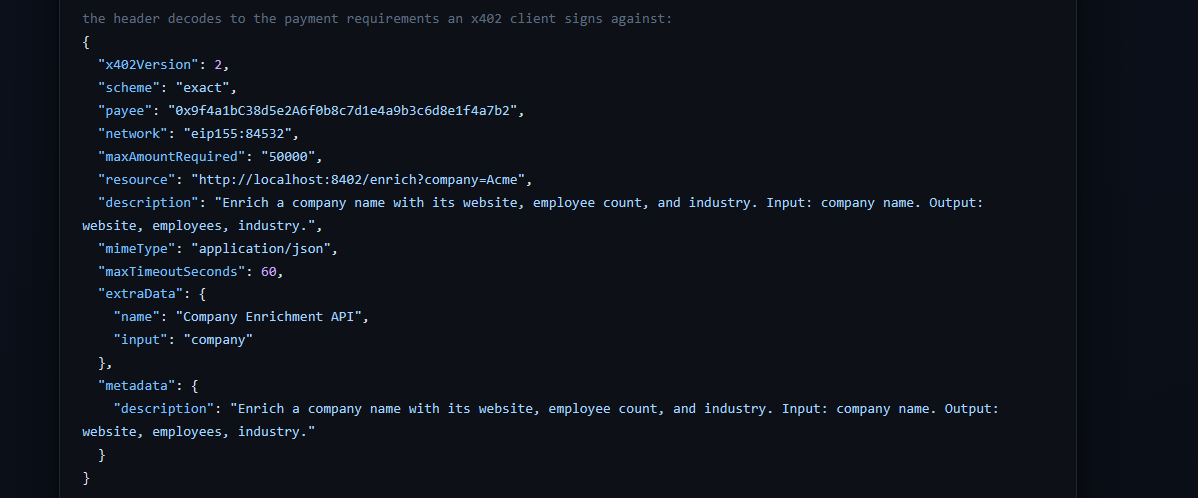Select the "maxTimeoutSeconds" key

(x=172, y=270)
